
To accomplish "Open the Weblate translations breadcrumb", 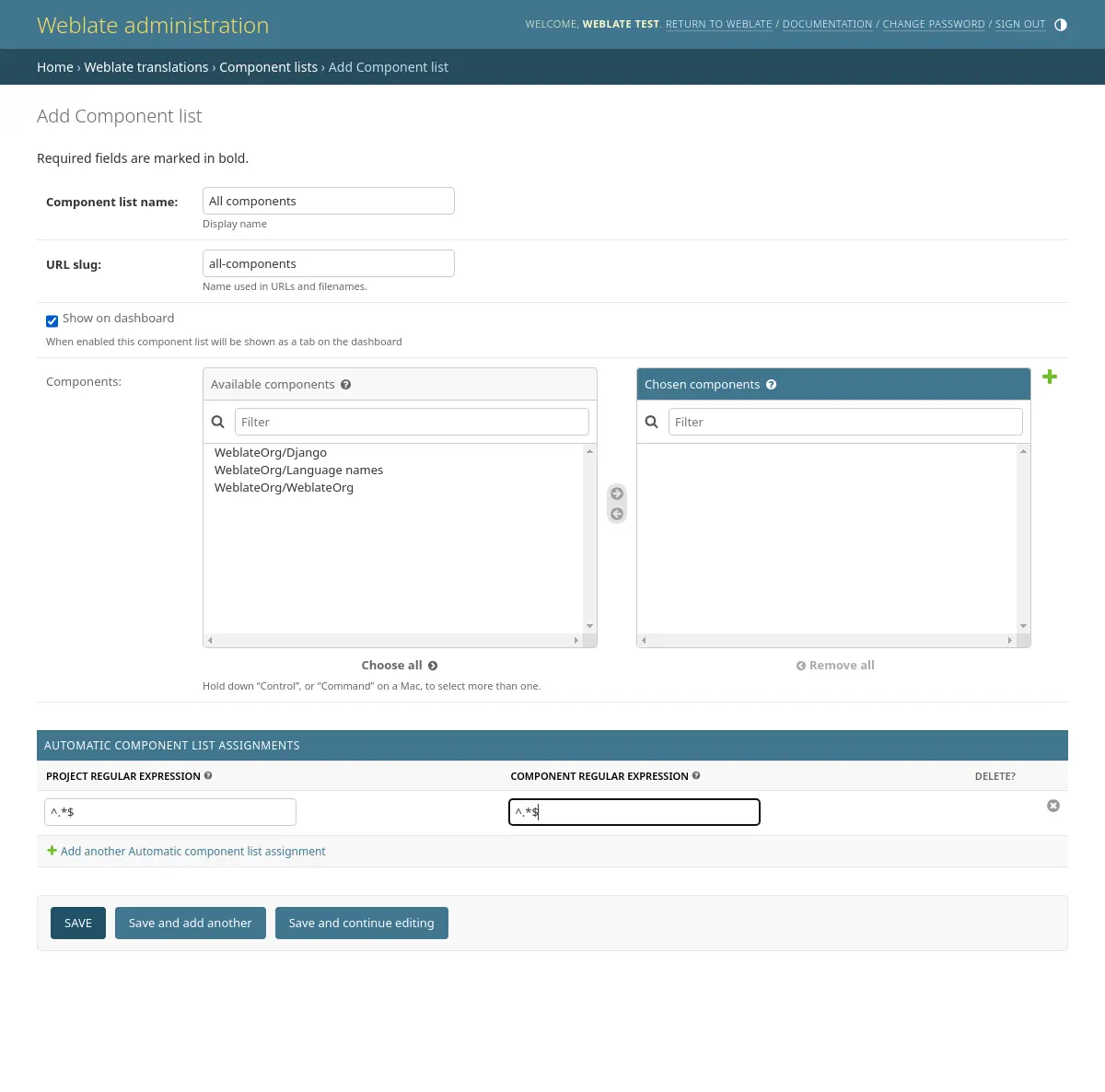I will (x=146, y=67).
